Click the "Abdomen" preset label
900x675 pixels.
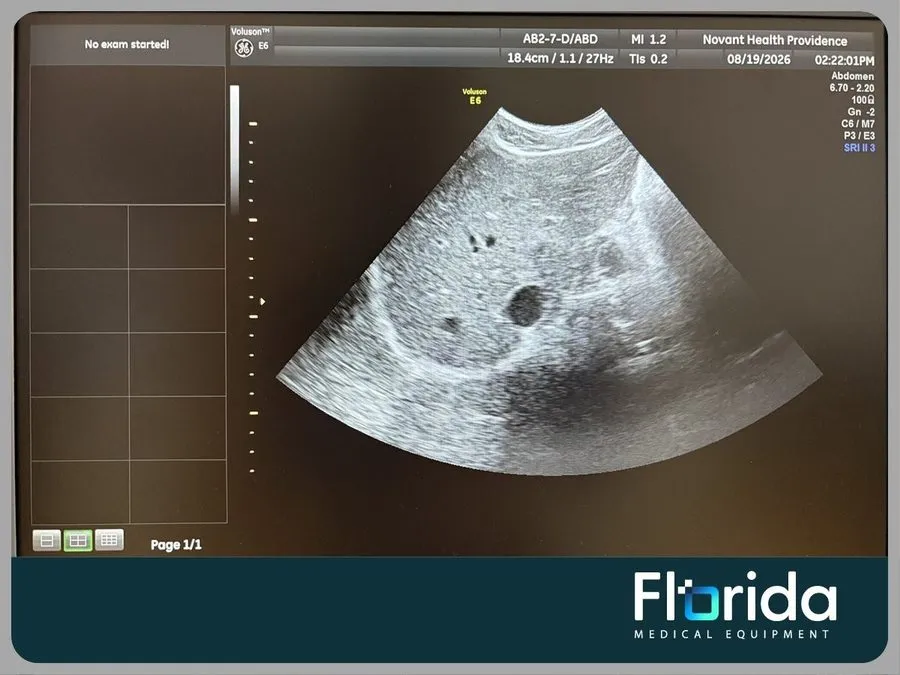click(852, 76)
